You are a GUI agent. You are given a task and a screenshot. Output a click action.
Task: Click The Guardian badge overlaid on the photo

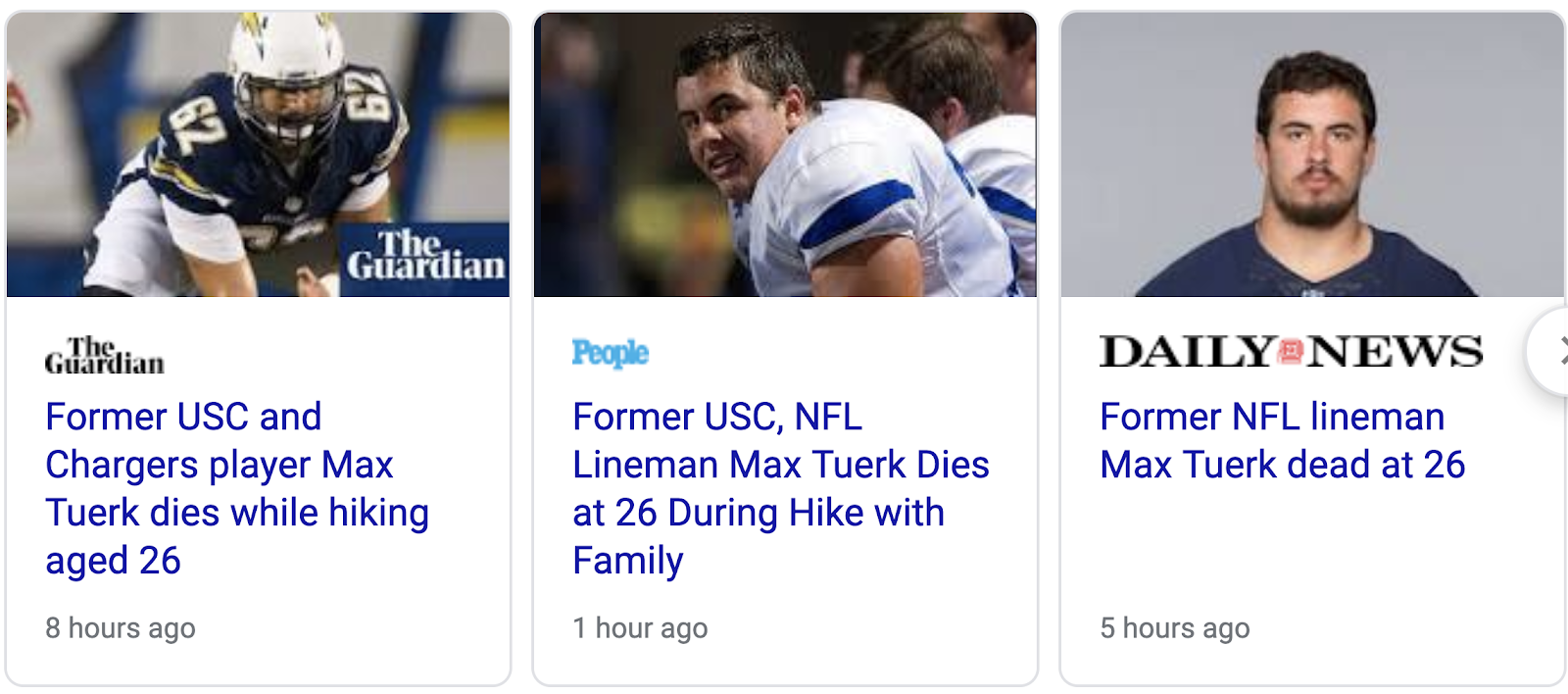tap(424, 259)
